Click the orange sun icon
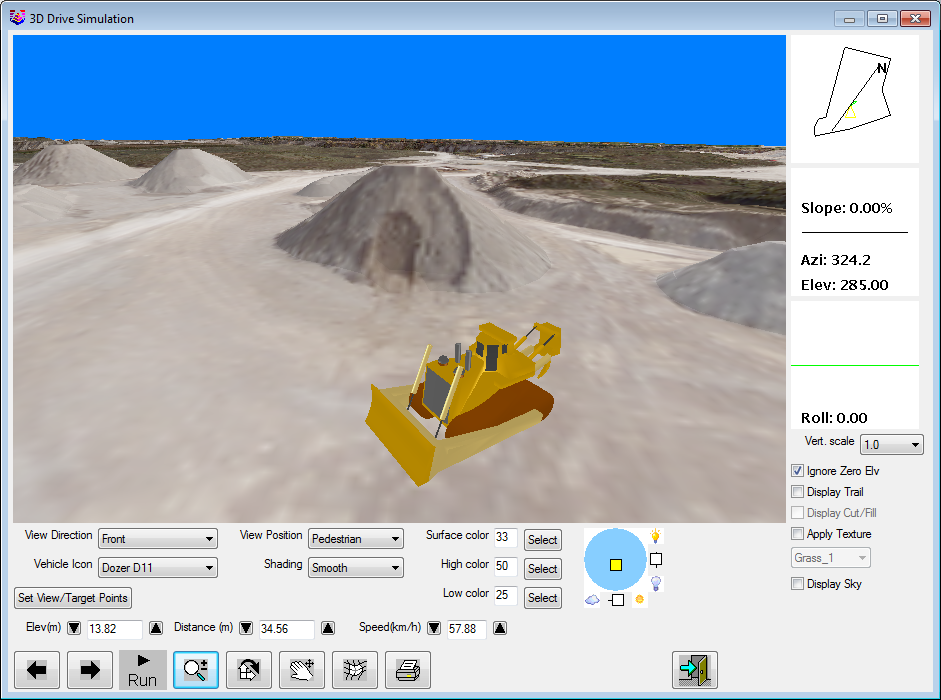 click(x=639, y=599)
